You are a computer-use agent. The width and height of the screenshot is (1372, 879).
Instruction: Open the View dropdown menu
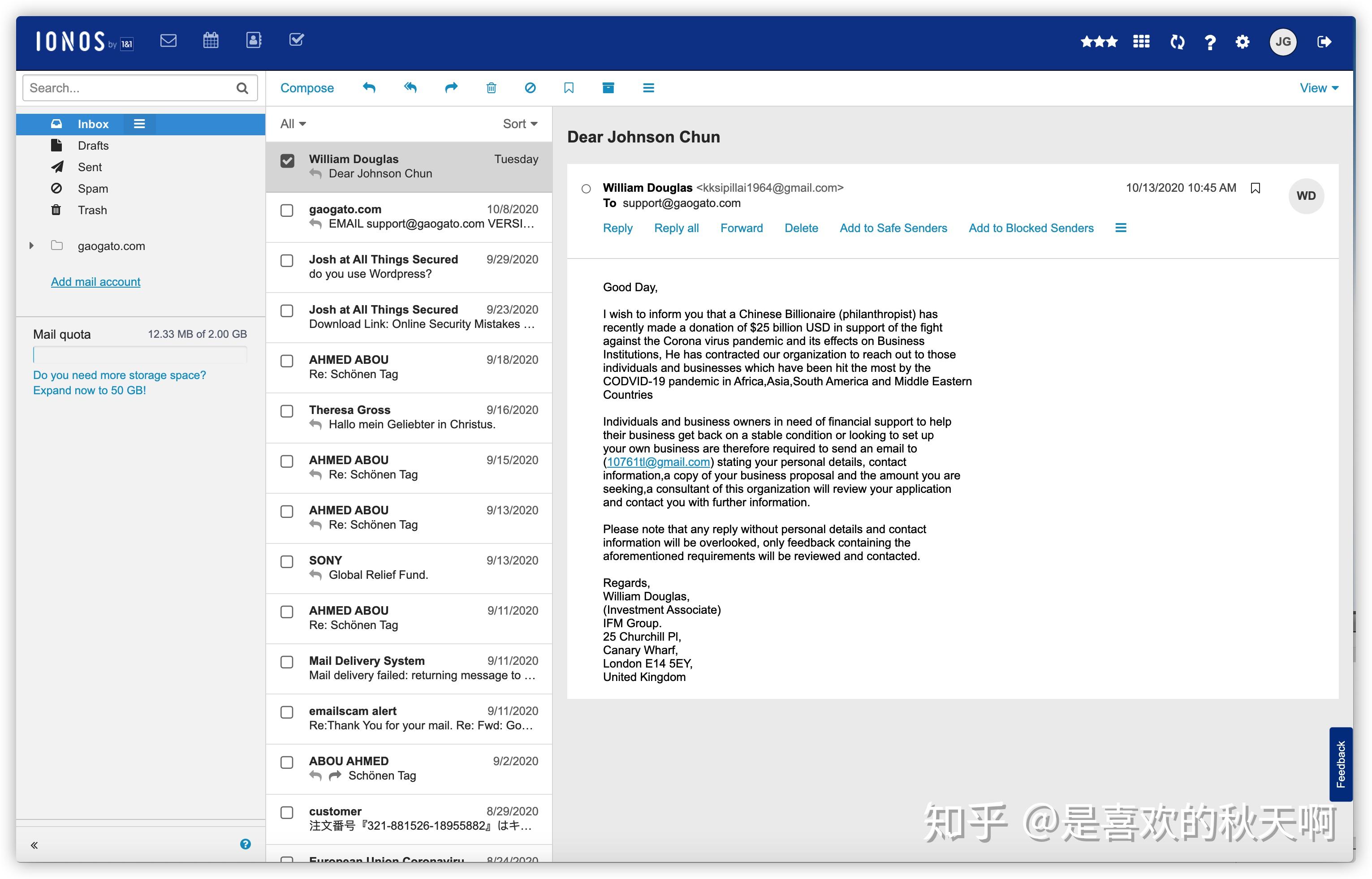[1318, 88]
